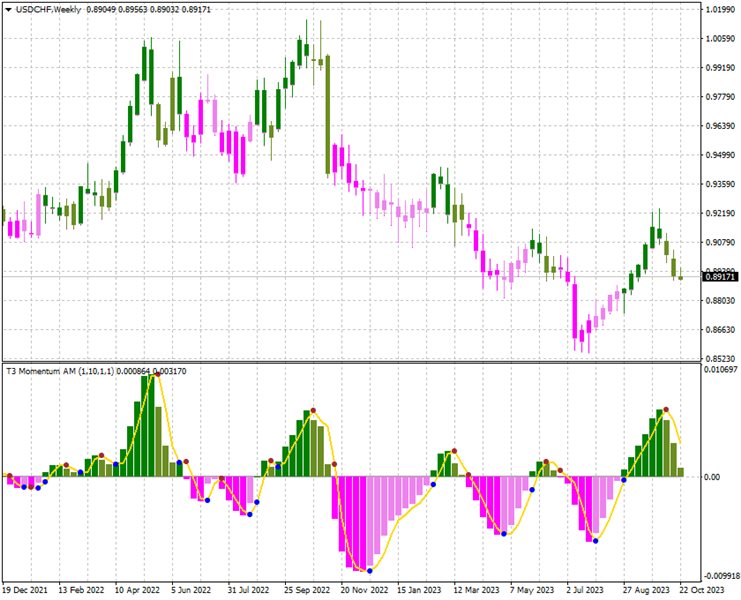Click the blue dot at the deepest histogram trough

[370, 571]
